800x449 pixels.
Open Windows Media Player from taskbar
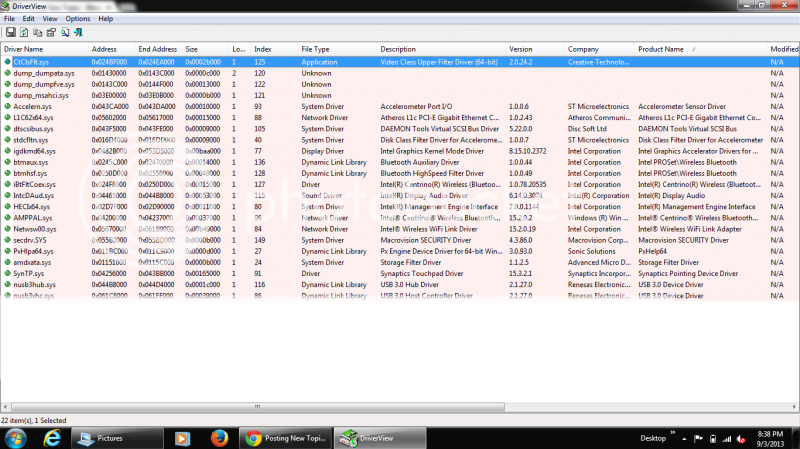(182, 438)
